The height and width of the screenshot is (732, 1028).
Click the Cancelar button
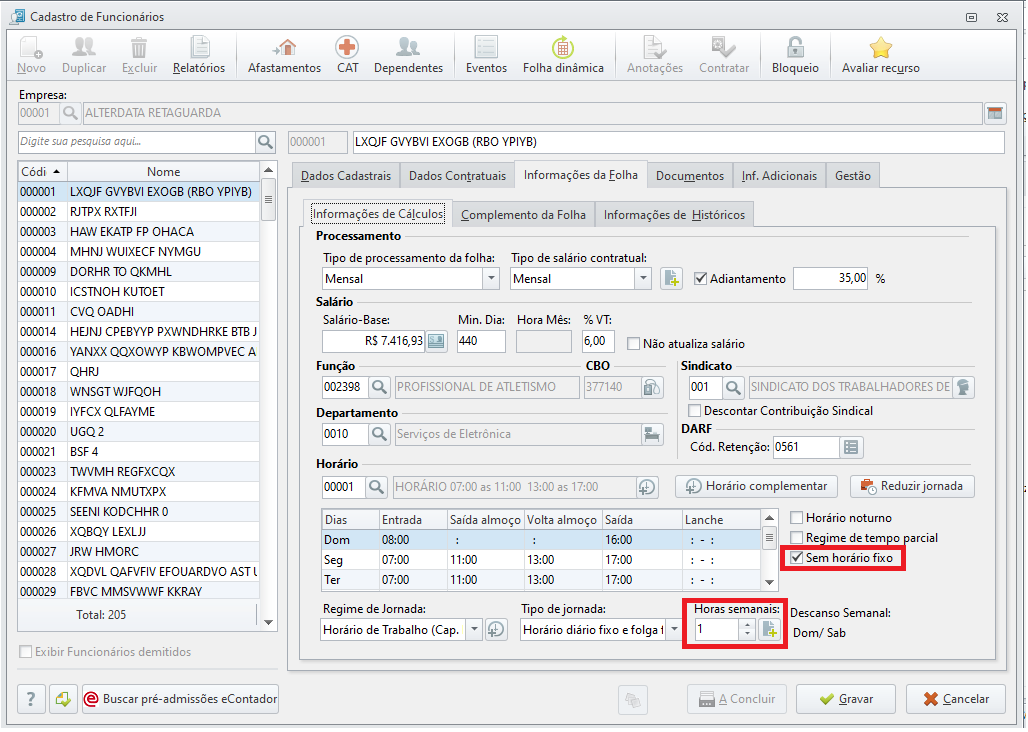coord(956,699)
